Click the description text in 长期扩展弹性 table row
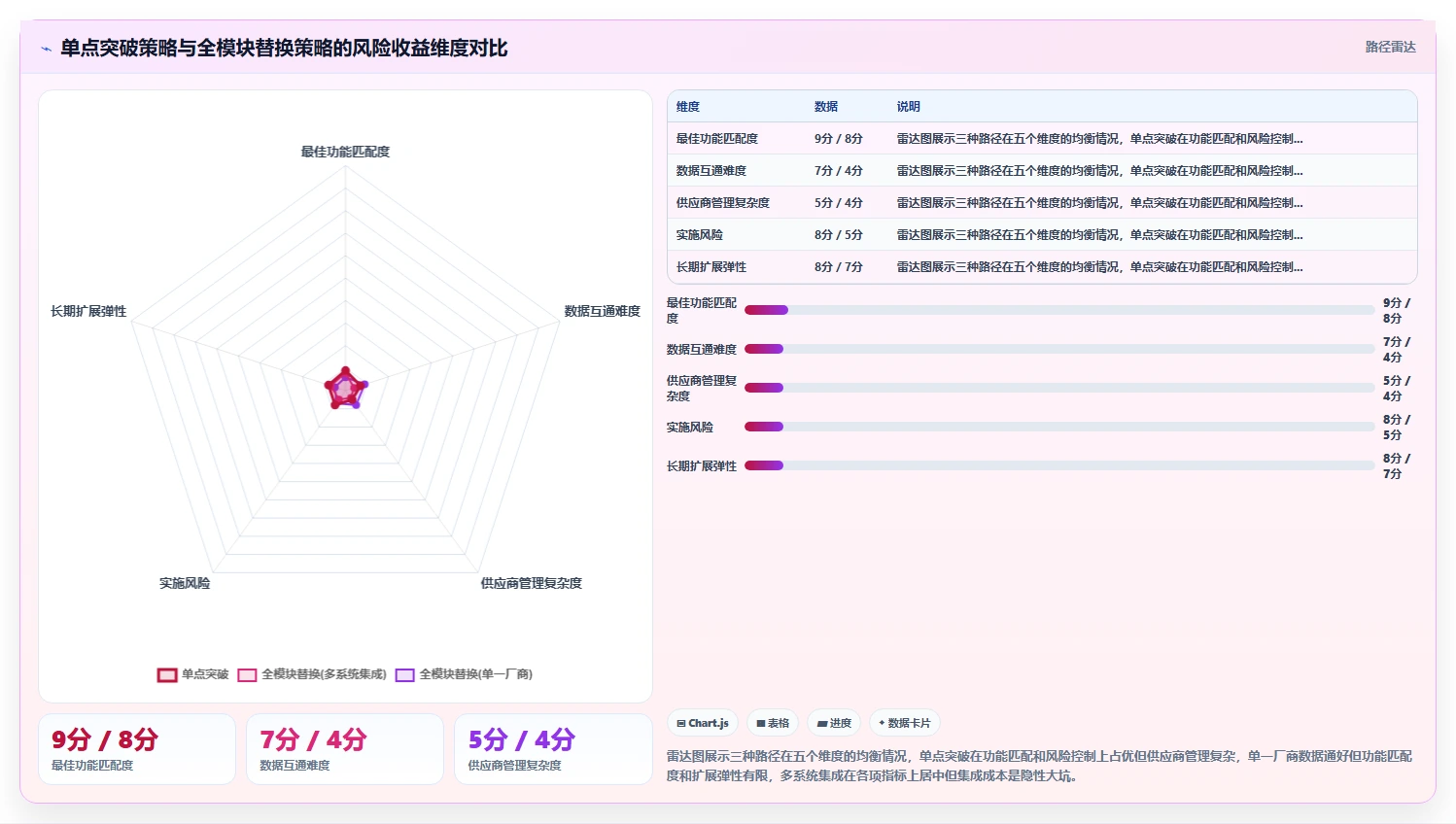Viewport: 1456px width, 824px height. click(1099, 267)
